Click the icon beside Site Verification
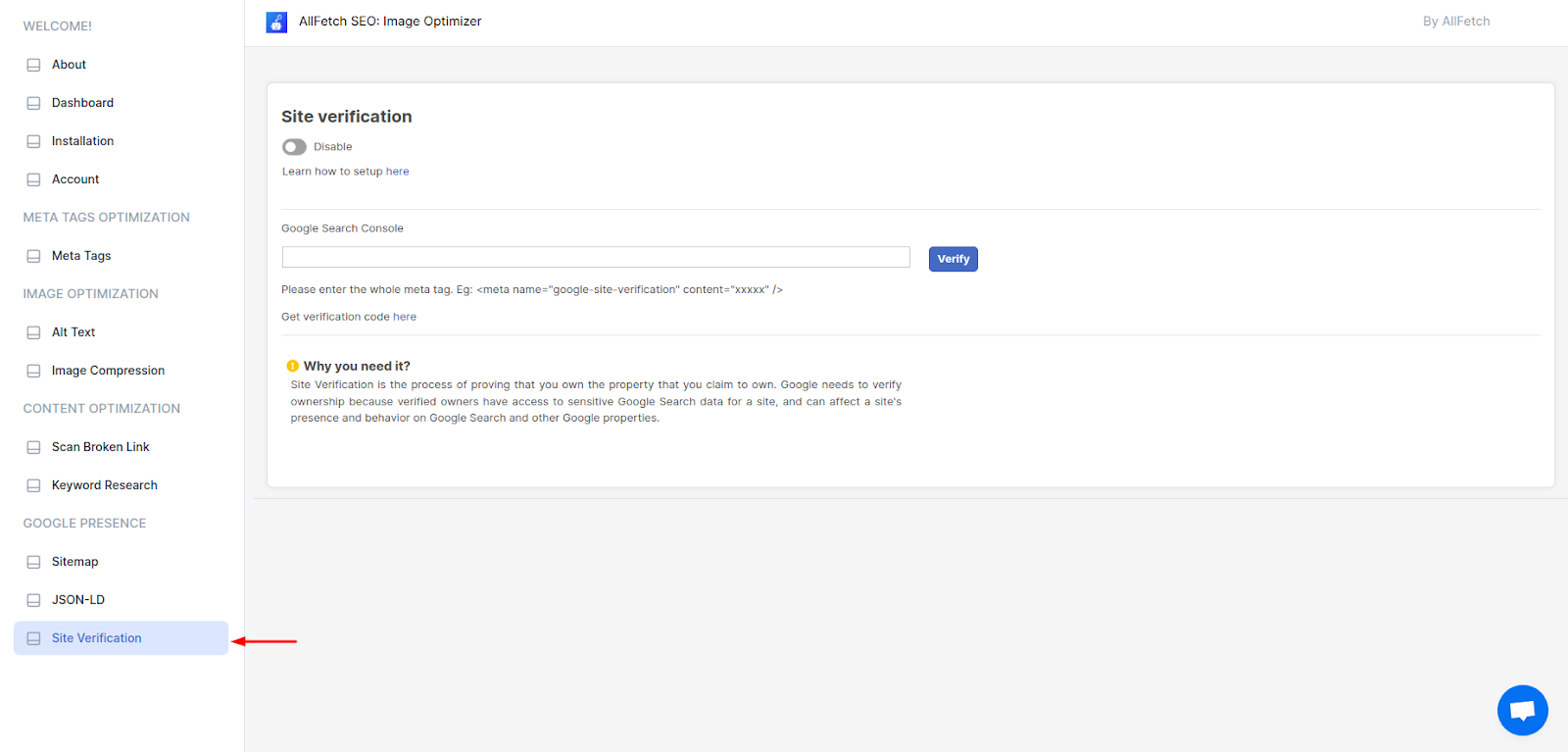This screenshot has width=1568, height=752. pos(33,638)
